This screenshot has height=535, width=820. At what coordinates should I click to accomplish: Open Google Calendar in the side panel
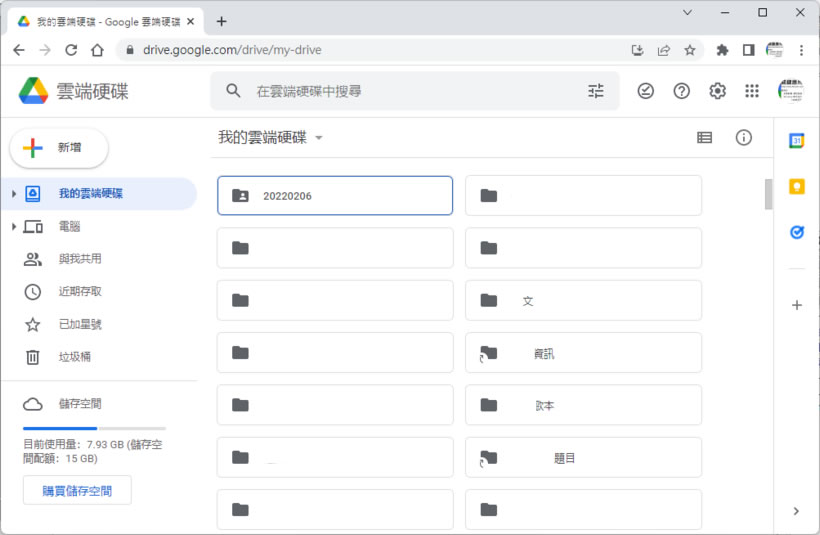796,141
